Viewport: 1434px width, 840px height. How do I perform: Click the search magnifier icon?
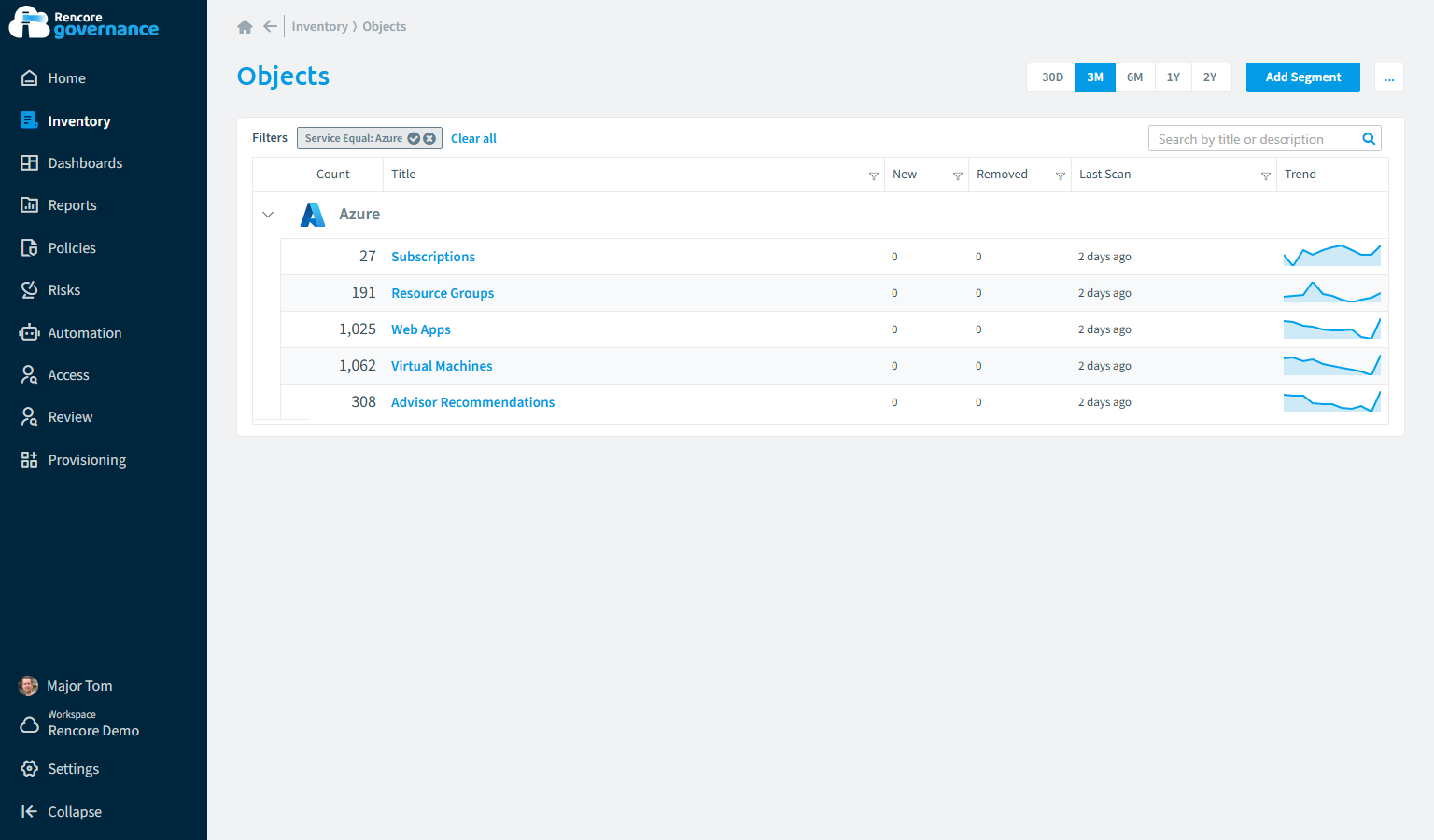[x=1369, y=139]
